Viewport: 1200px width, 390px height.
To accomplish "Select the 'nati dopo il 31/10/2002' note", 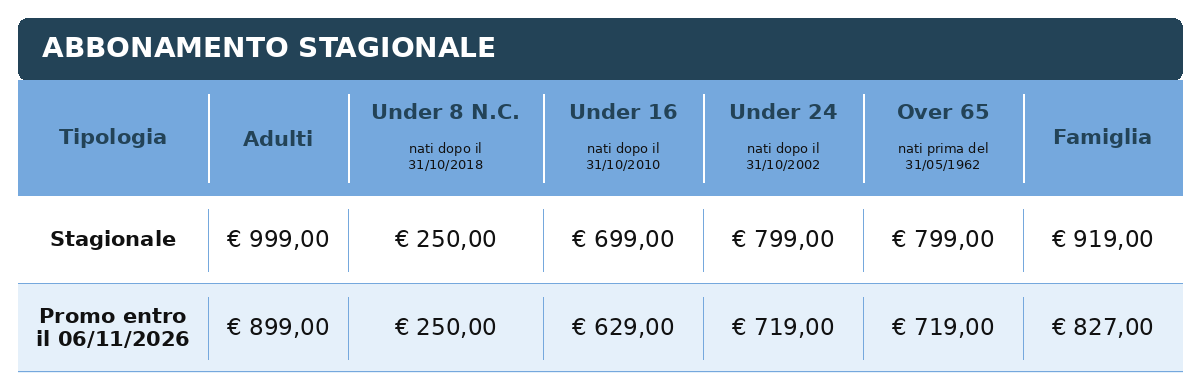I will (x=783, y=157).
